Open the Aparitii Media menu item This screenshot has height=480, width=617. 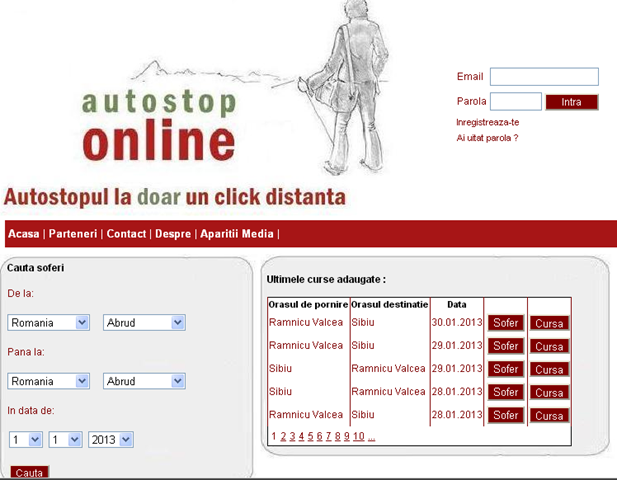pyautogui.click(x=237, y=234)
